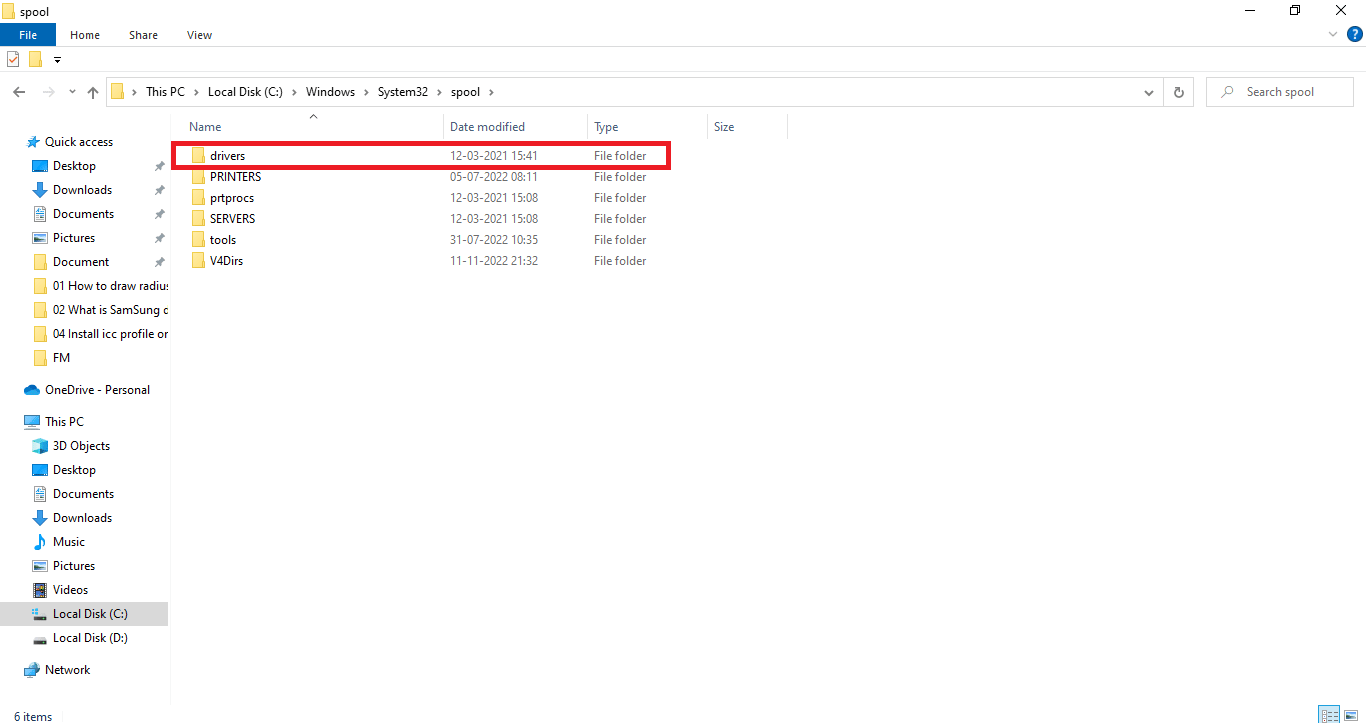Open the View ribbon tab
This screenshot has height=723, width=1366.
pyautogui.click(x=199, y=35)
